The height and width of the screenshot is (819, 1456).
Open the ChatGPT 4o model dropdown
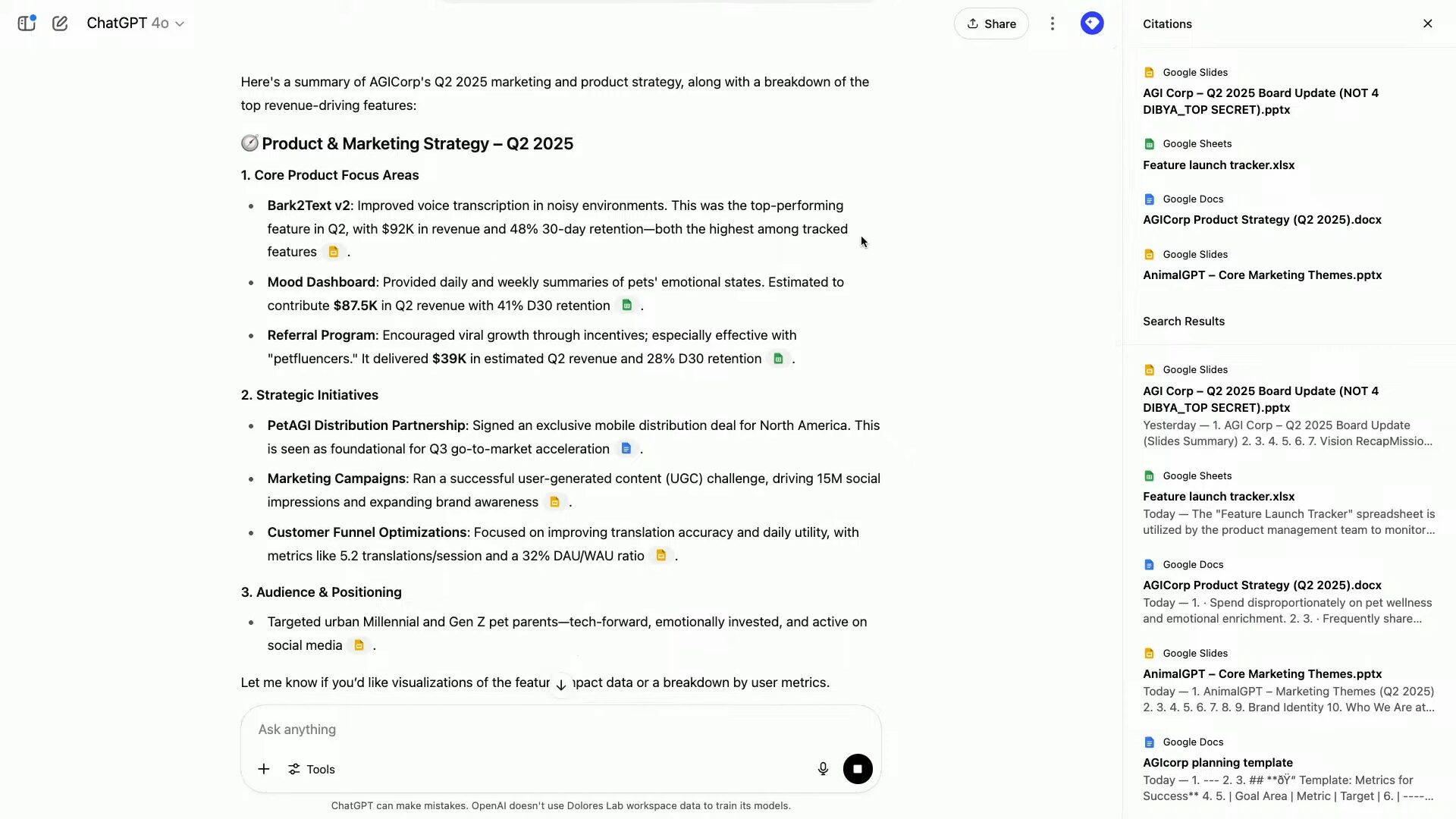point(135,24)
